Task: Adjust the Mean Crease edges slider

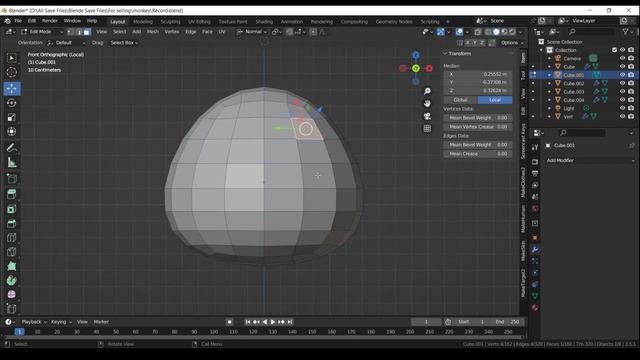Action: (478, 154)
